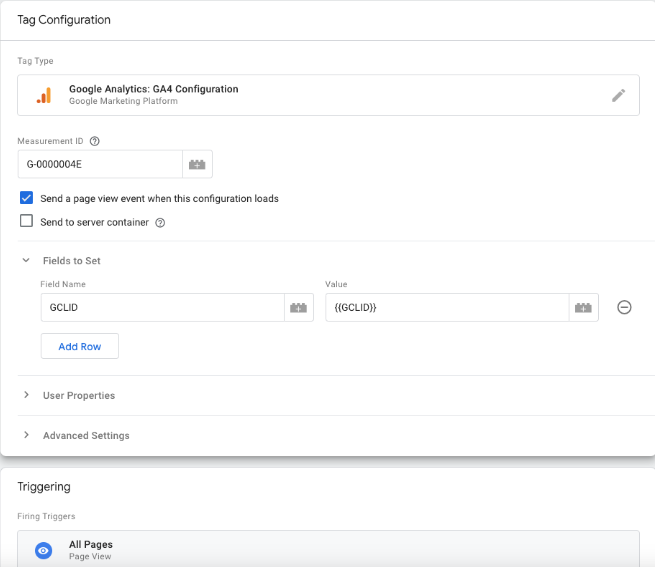The height and width of the screenshot is (567, 662).
Task: Click help icon next to Send to server container
Action: coord(160,222)
